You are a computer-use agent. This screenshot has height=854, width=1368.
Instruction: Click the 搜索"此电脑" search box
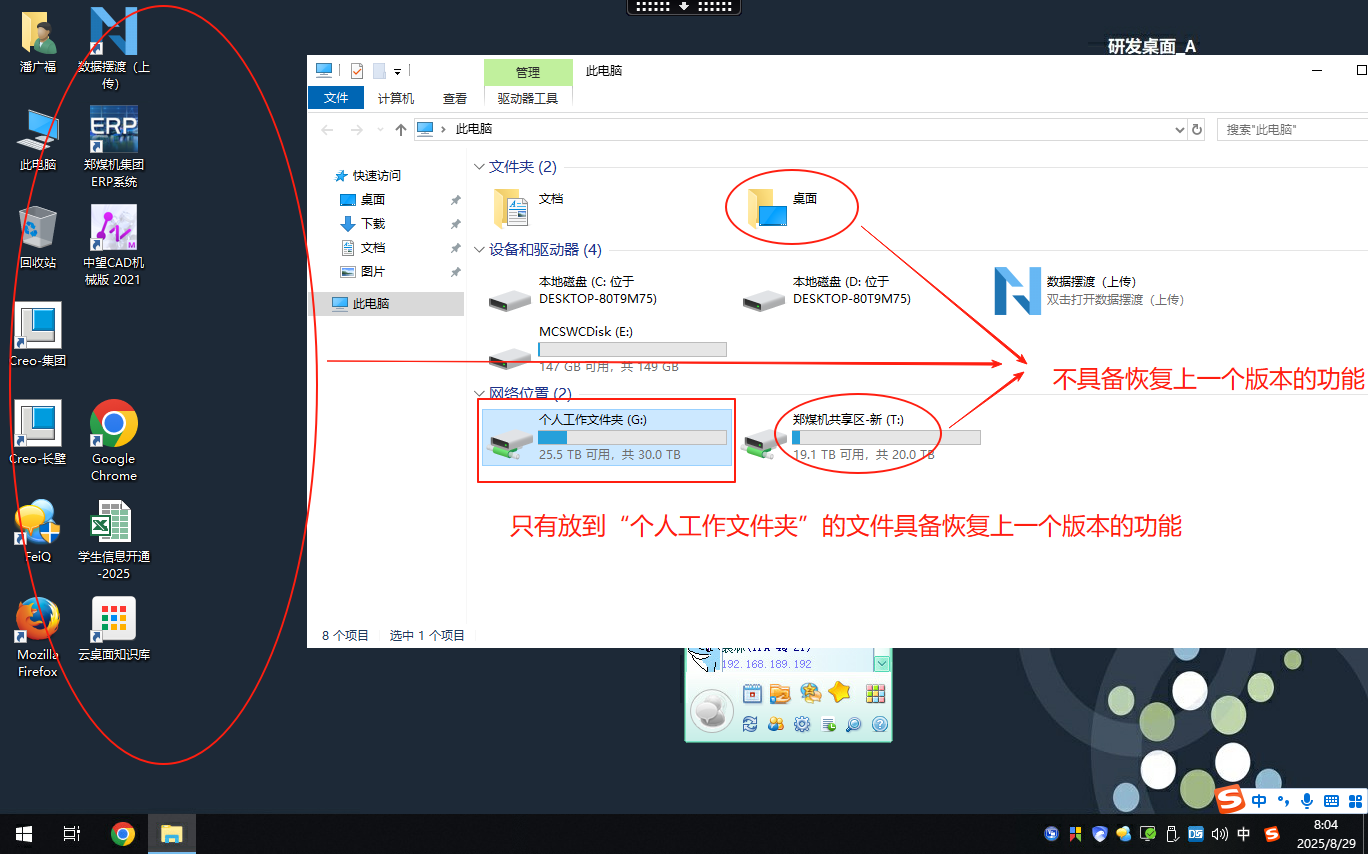pos(1290,130)
